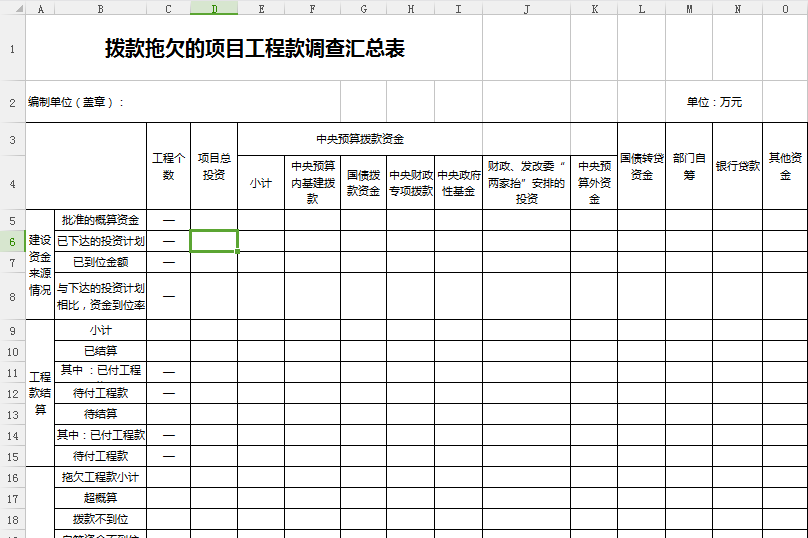Select the 单位：万元 cell

tap(714, 102)
